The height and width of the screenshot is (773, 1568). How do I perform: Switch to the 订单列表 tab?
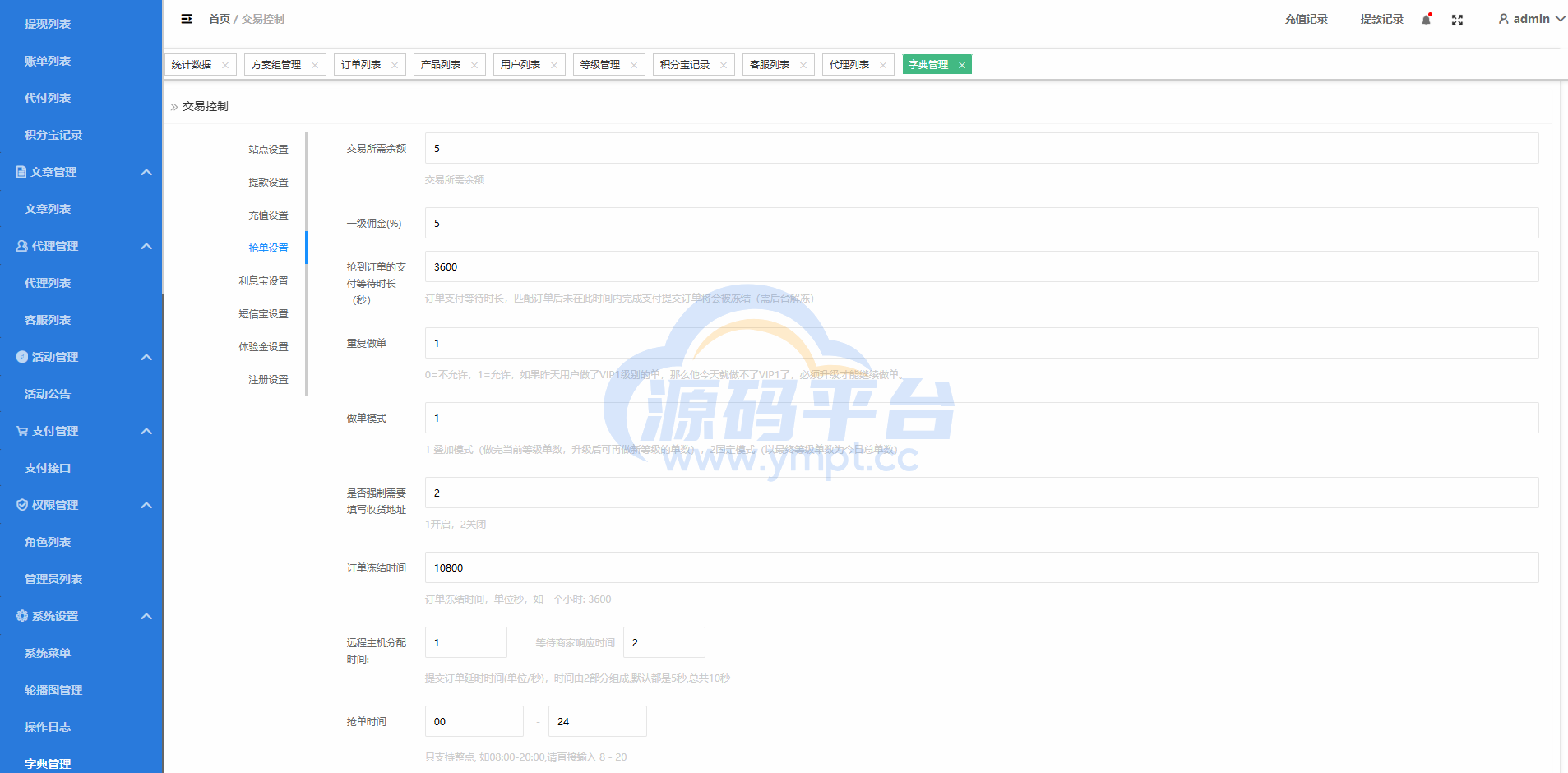point(361,65)
